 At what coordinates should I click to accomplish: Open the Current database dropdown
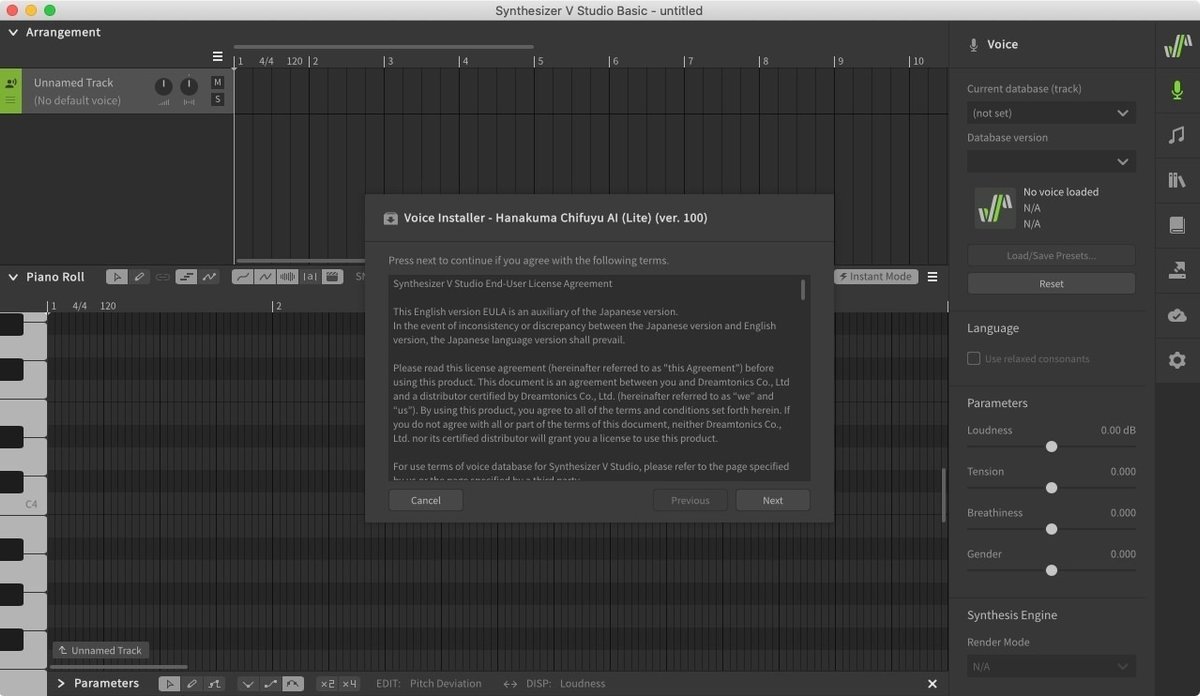(x=1050, y=112)
